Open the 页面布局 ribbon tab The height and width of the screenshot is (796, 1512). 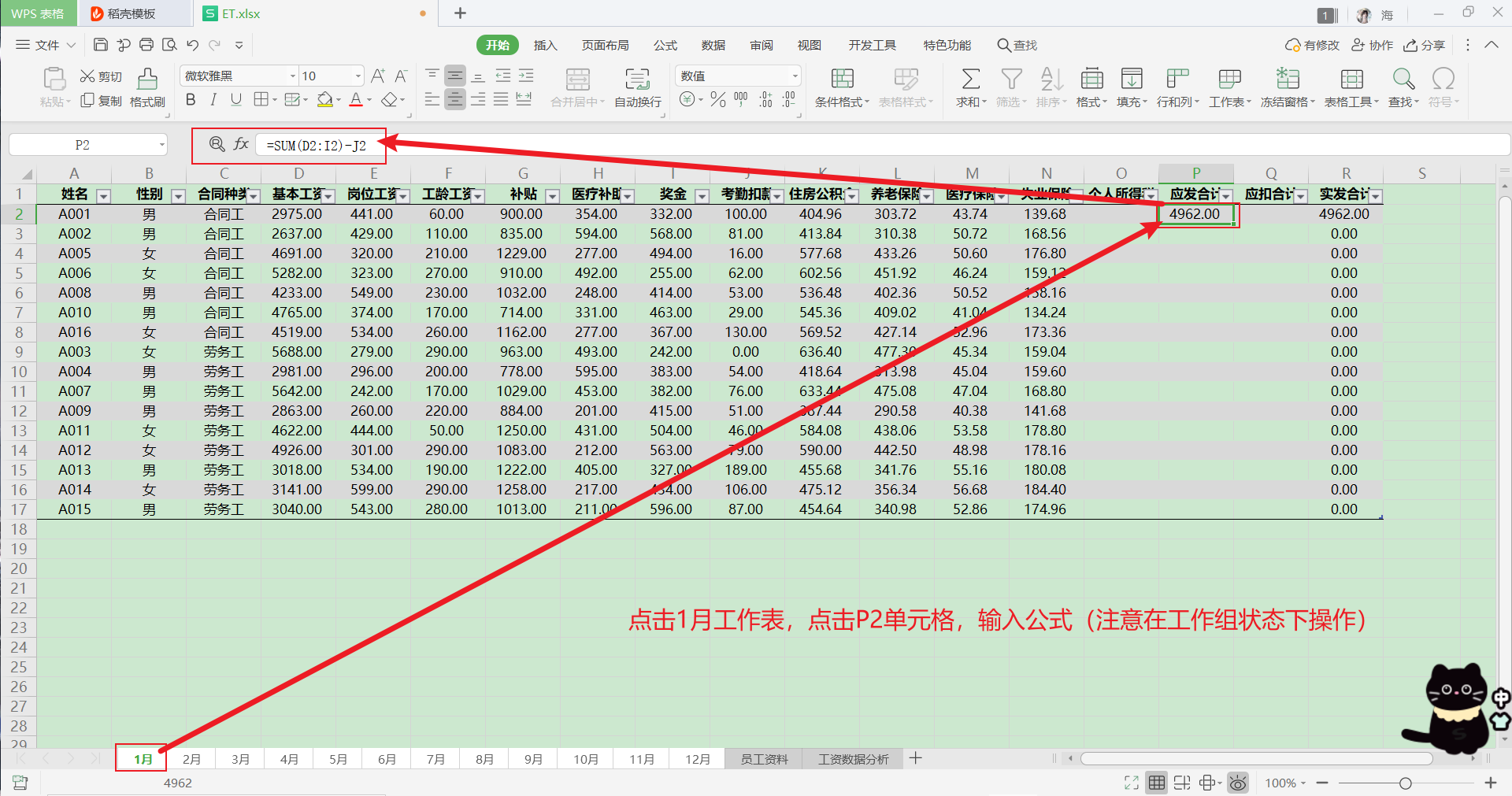click(x=605, y=45)
